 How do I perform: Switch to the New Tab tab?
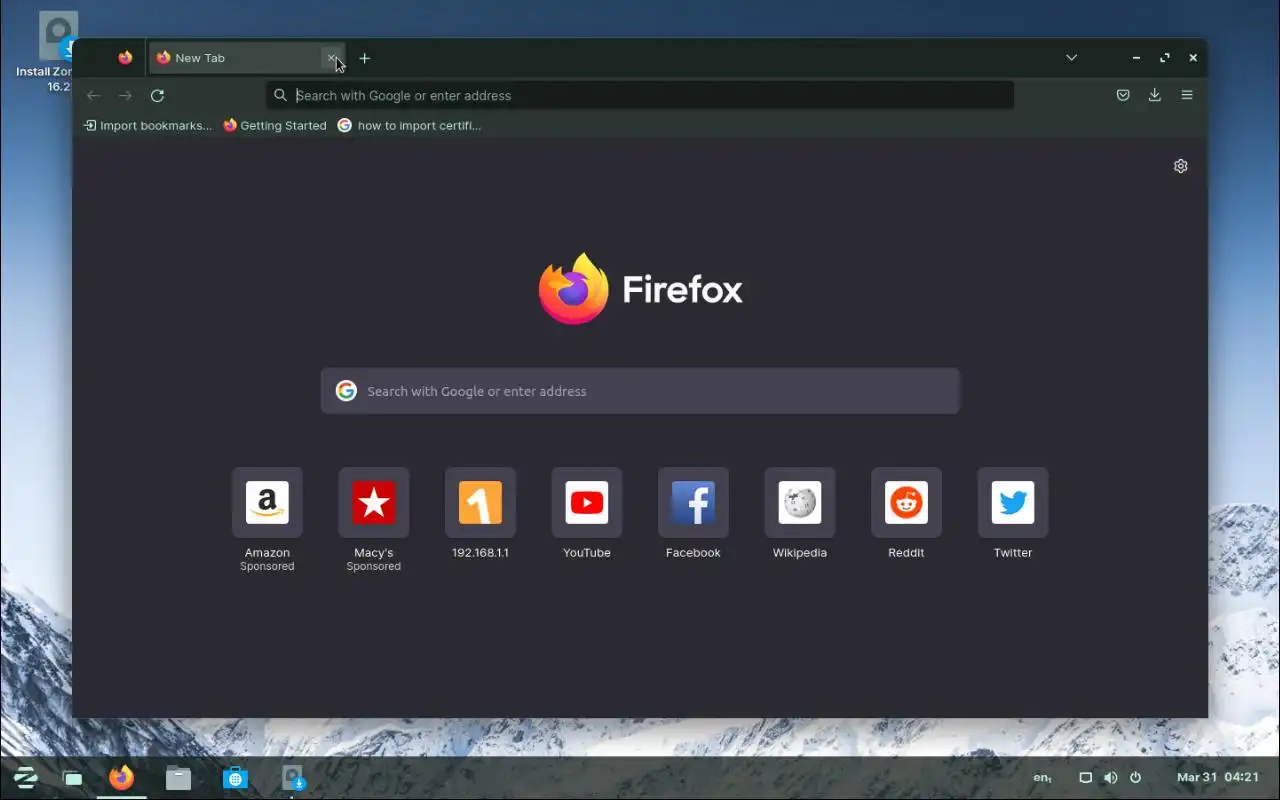[247, 58]
